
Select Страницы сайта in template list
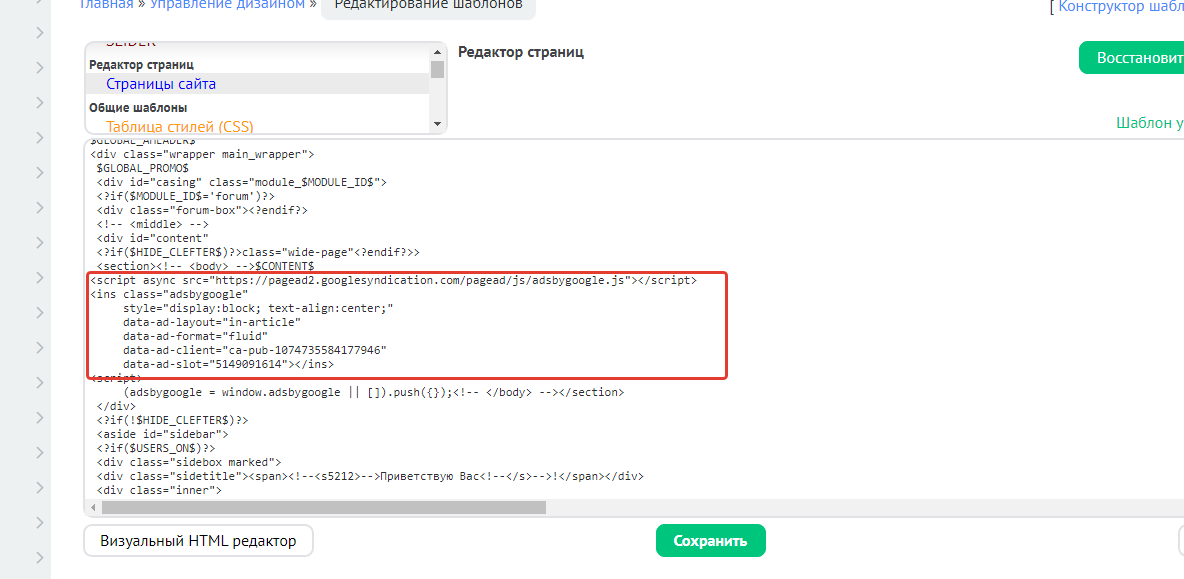(162, 84)
